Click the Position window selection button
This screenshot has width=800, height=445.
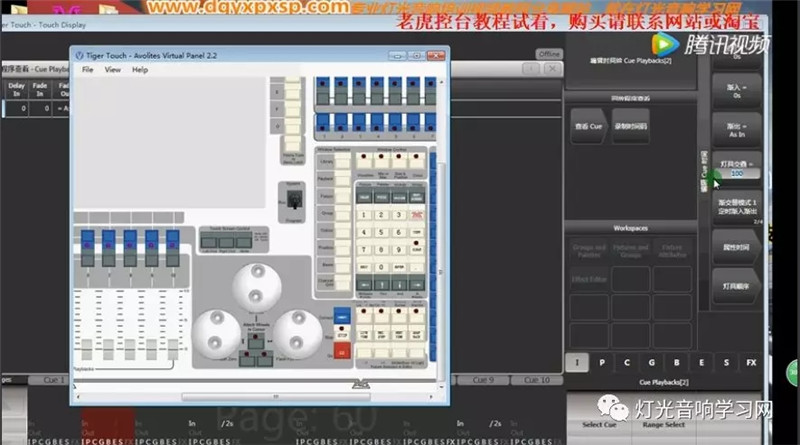[x=342, y=248]
